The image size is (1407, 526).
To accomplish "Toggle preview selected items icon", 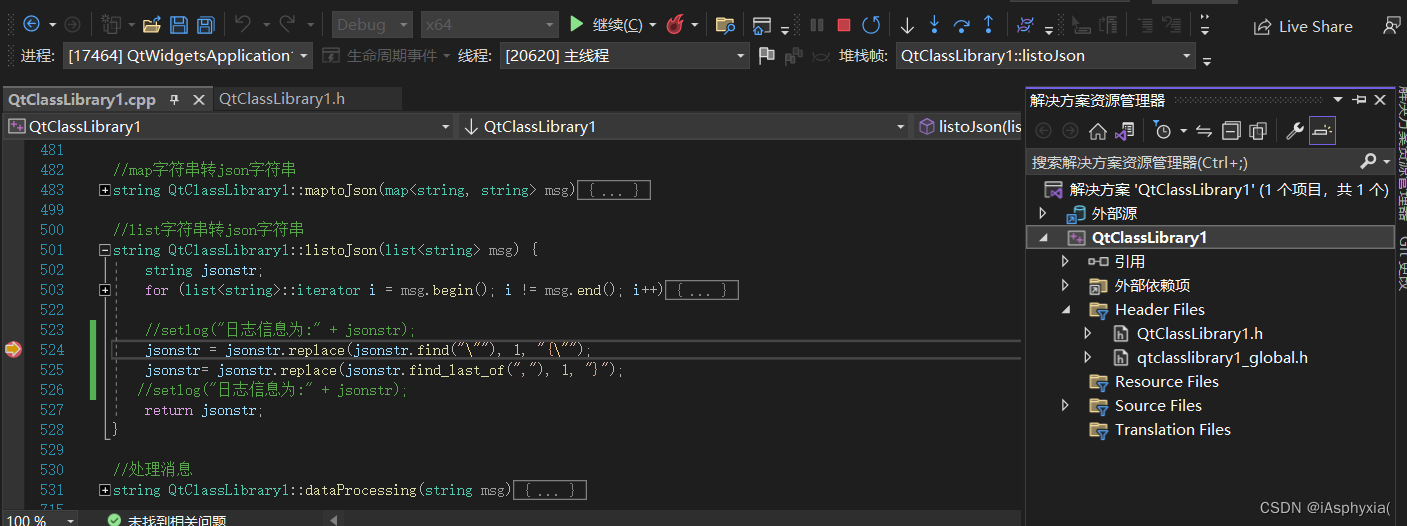I will [x=1322, y=131].
